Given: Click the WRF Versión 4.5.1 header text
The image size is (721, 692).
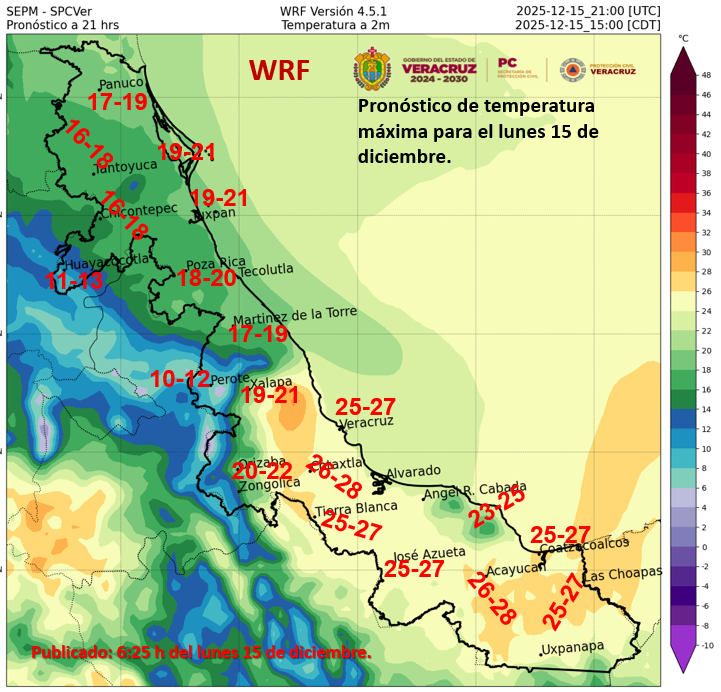Looking at the screenshot, I should pyautogui.click(x=335, y=10).
